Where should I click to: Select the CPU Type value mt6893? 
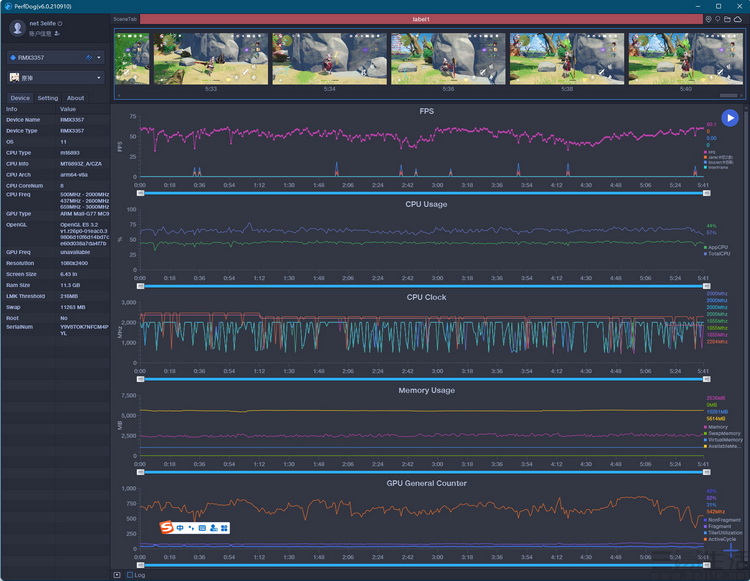point(70,153)
